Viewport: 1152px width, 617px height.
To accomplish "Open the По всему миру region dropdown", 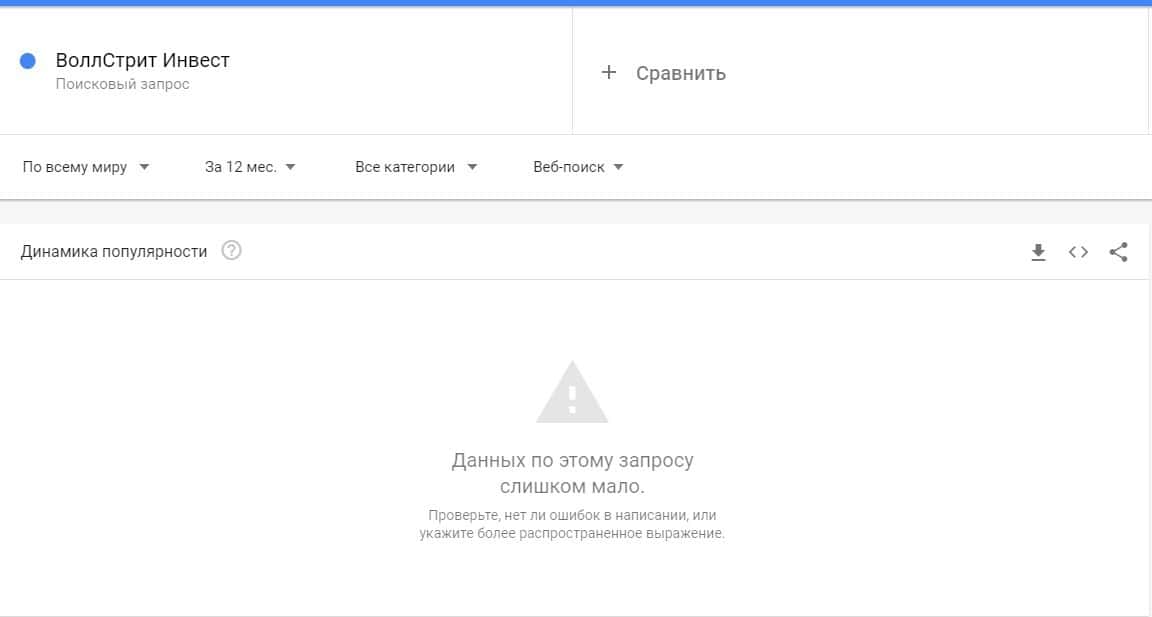I will pyautogui.click(x=85, y=167).
